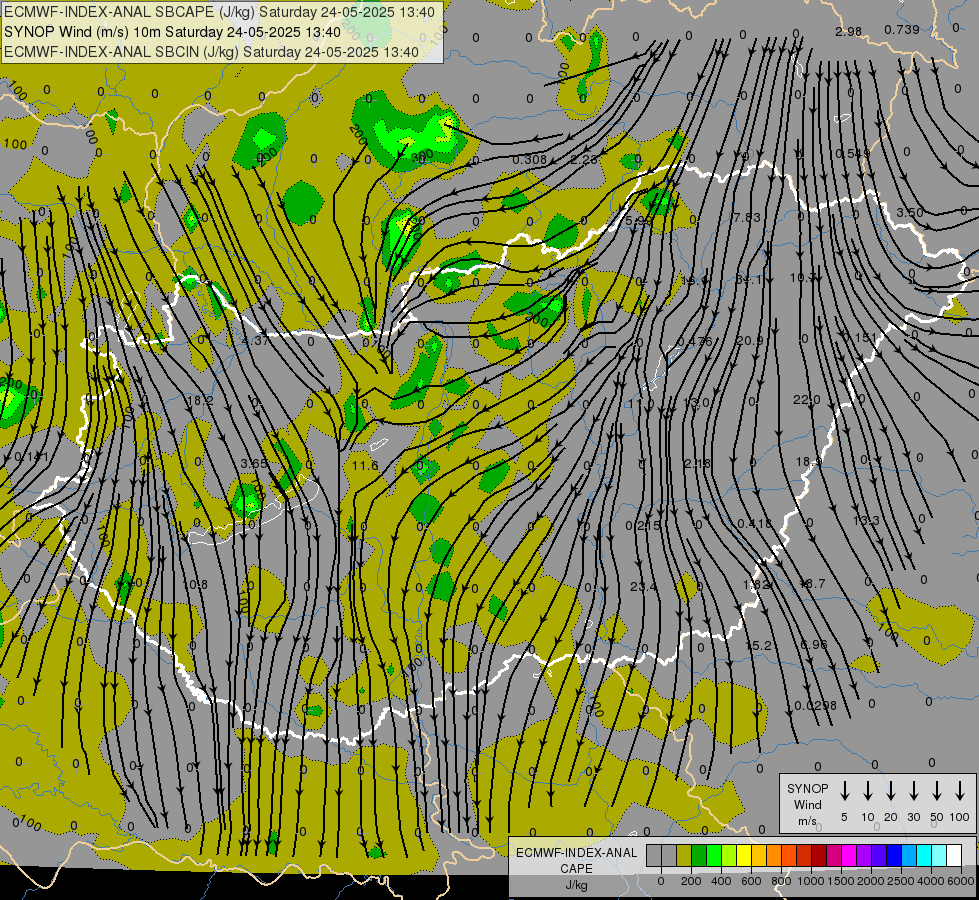The height and width of the screenshot is (900, 979).
Task: Pick the purple swatch left of 2000
Action: pyautogui.click(x=863, y=855)
